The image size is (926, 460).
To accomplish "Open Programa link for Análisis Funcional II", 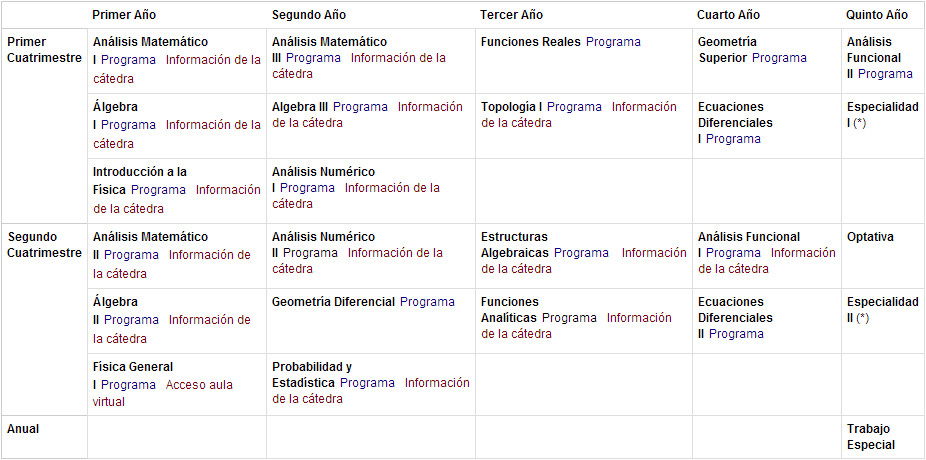I will (x=885, y=74).
